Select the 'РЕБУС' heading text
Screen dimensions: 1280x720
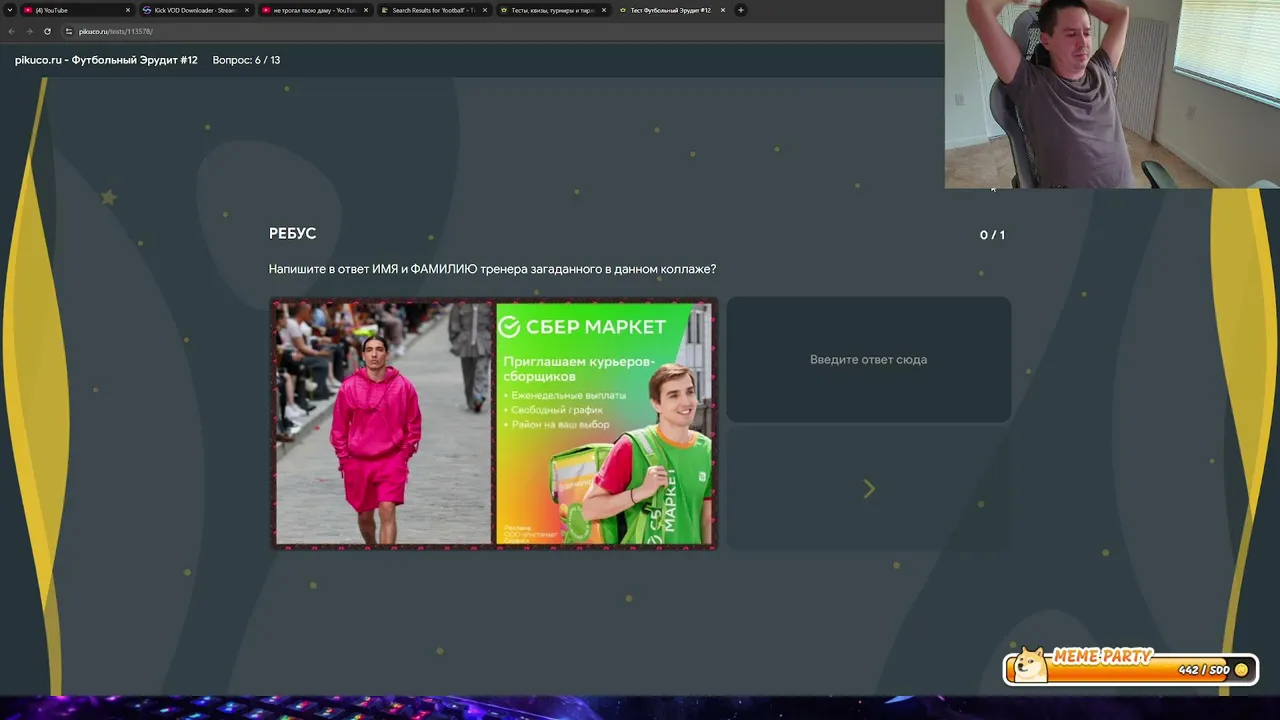292,233
